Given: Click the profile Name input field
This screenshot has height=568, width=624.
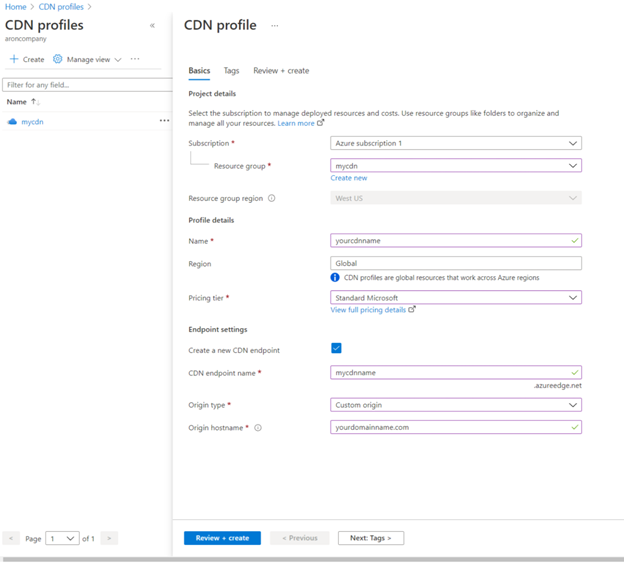Looking at the screenshot, I should point(456,241).
